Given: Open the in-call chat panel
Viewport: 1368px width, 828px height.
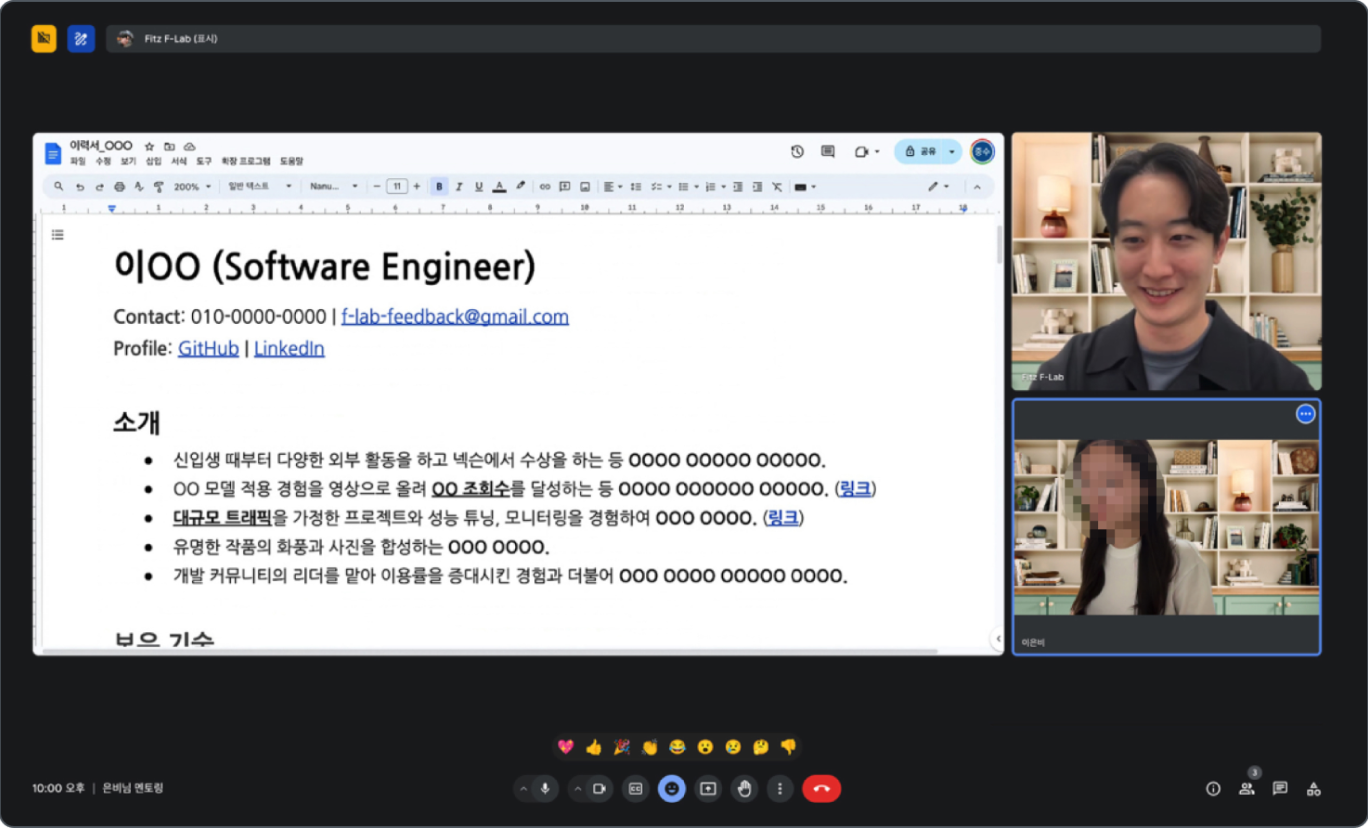Looking at the screenshot, I should tap(1280, 789).
